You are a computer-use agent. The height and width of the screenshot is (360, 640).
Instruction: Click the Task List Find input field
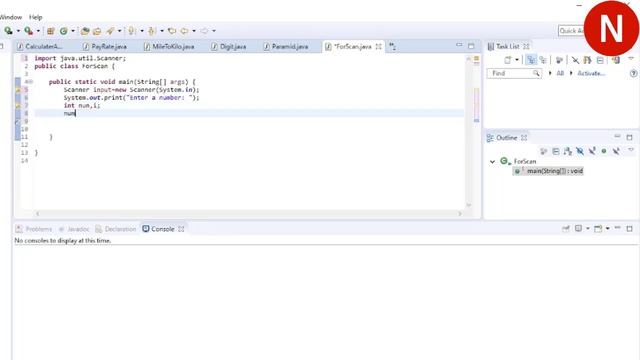coord(514,73)
